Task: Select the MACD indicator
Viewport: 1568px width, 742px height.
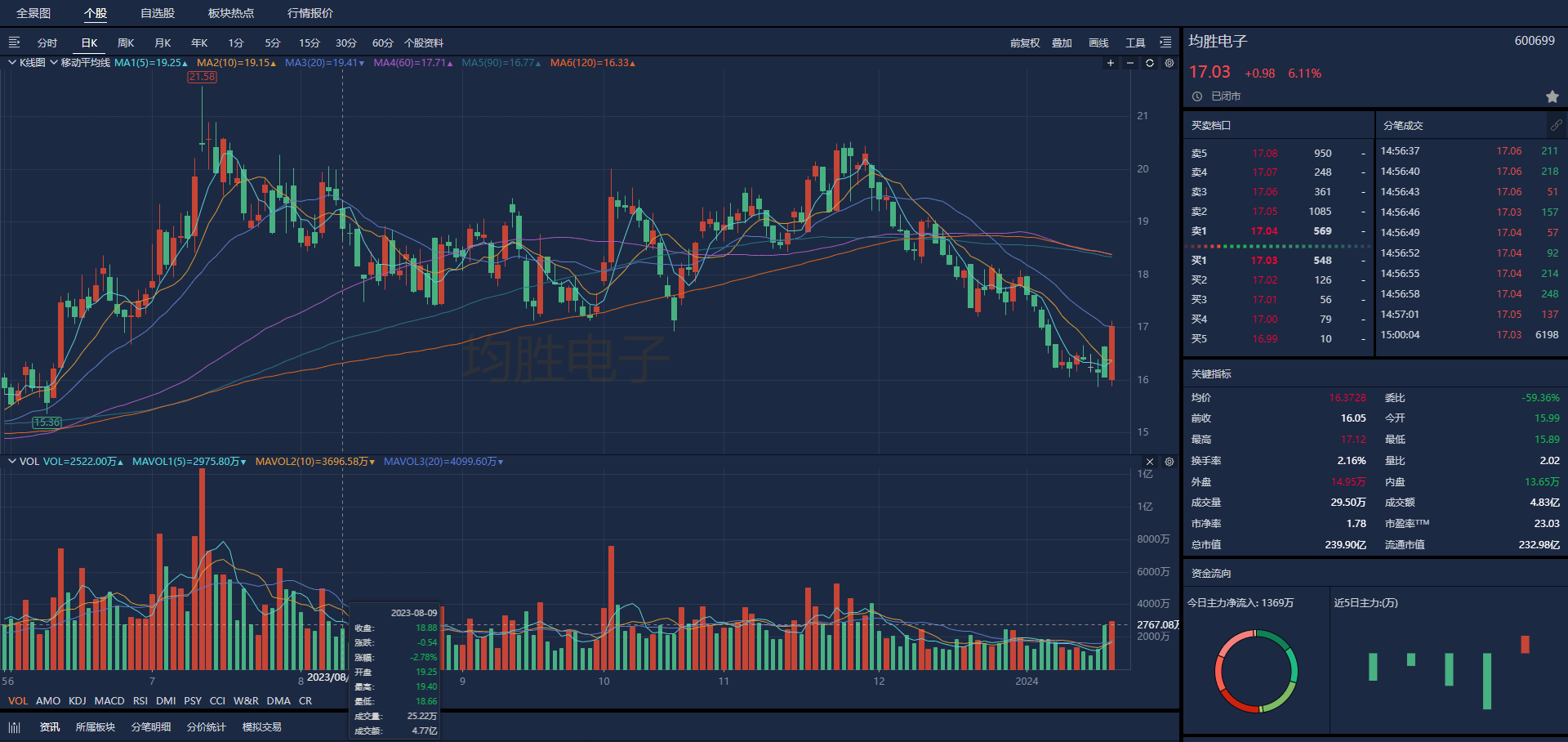Action: 109,701
